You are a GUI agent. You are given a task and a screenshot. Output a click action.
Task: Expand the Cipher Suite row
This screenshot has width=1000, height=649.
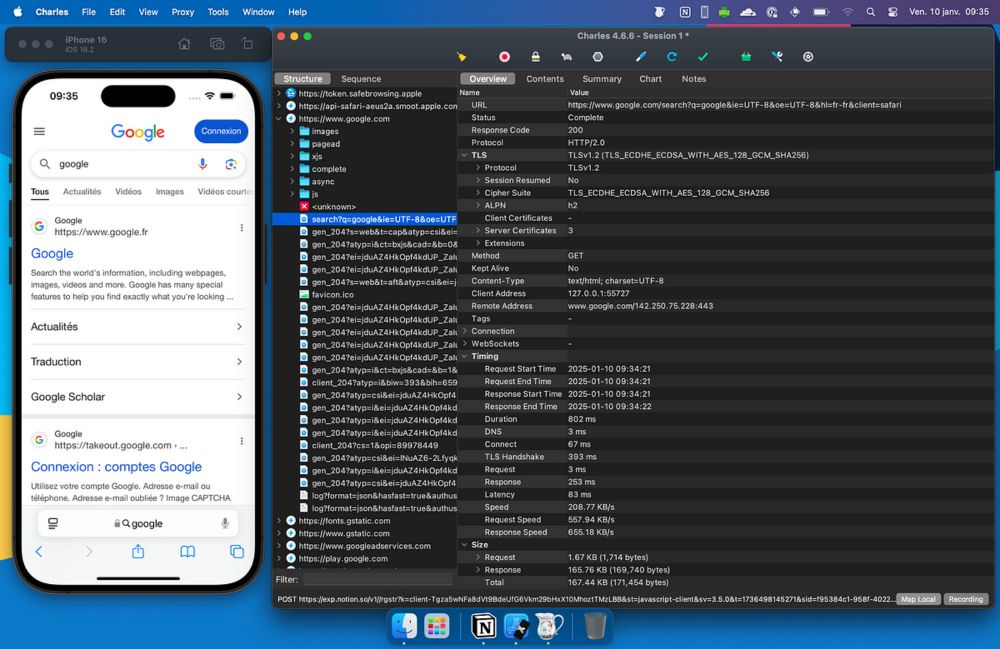pos(478,193)
